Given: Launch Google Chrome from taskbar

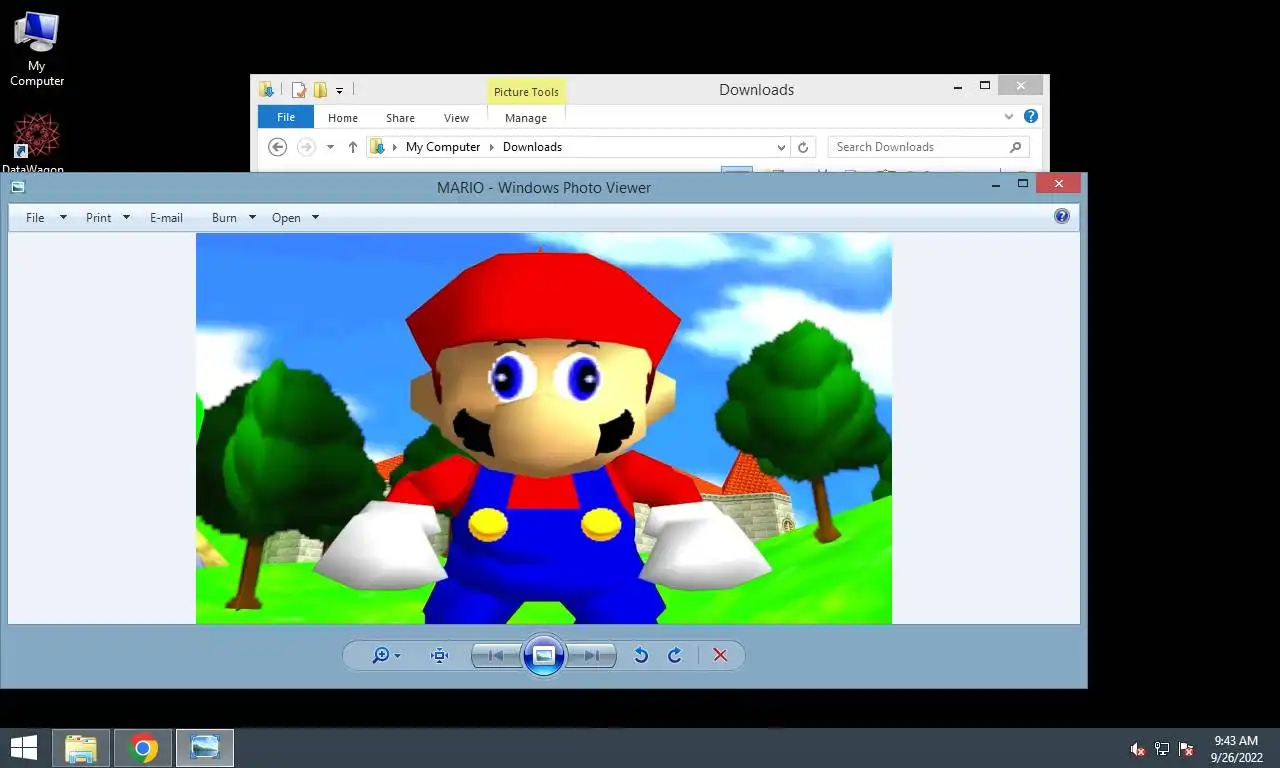Looking at the screenshot, I should pos(143,748).
